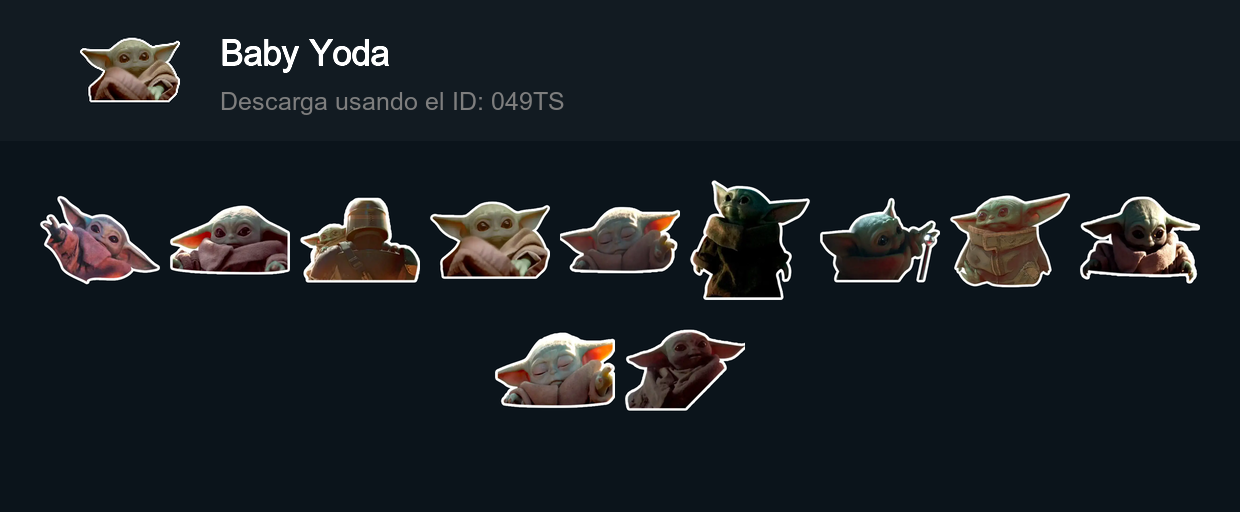Viewport: 1240px width, 512px height.
Task: Pick the bottom-row sticker looking up sideways
Action: [685, 370]
